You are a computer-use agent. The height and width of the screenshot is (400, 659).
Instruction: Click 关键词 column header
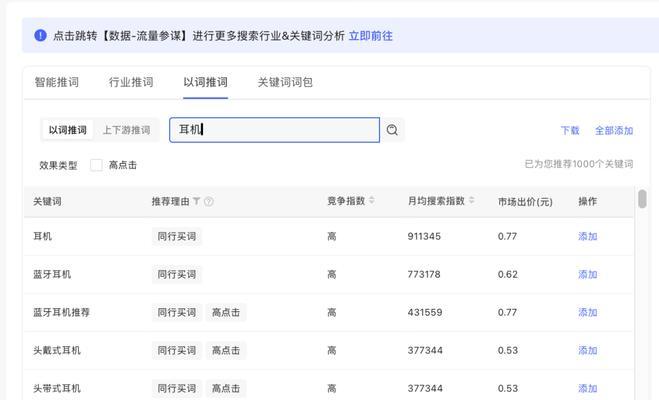click(x=47, y=202)
